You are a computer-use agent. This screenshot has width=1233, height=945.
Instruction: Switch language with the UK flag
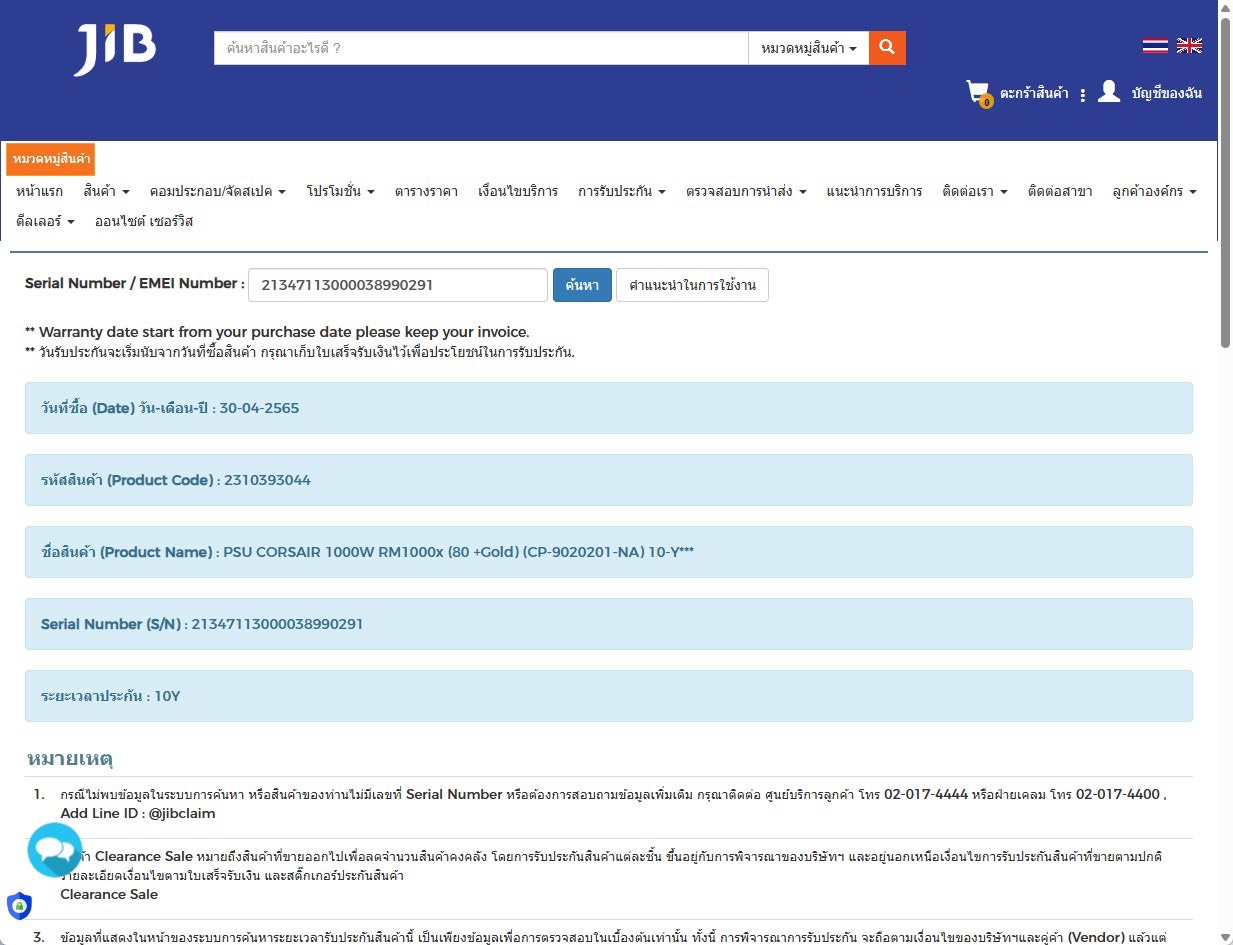click(x=1189, y=45)
